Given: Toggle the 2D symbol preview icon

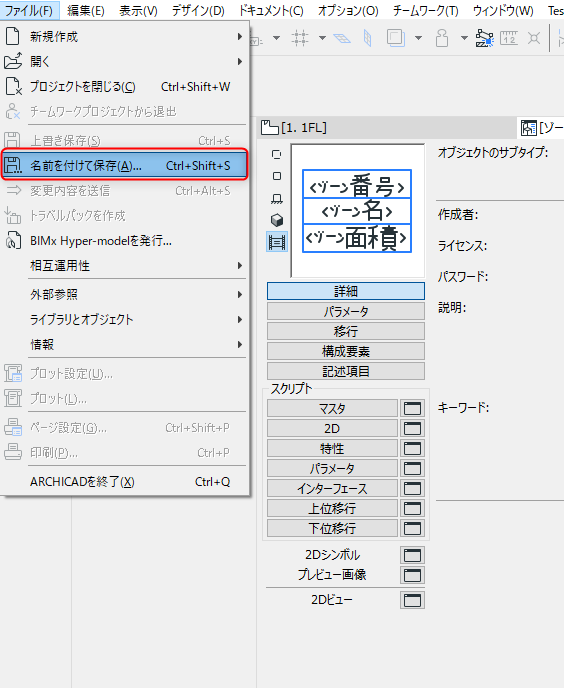Looking at the screenshot, I should [277, 154].
